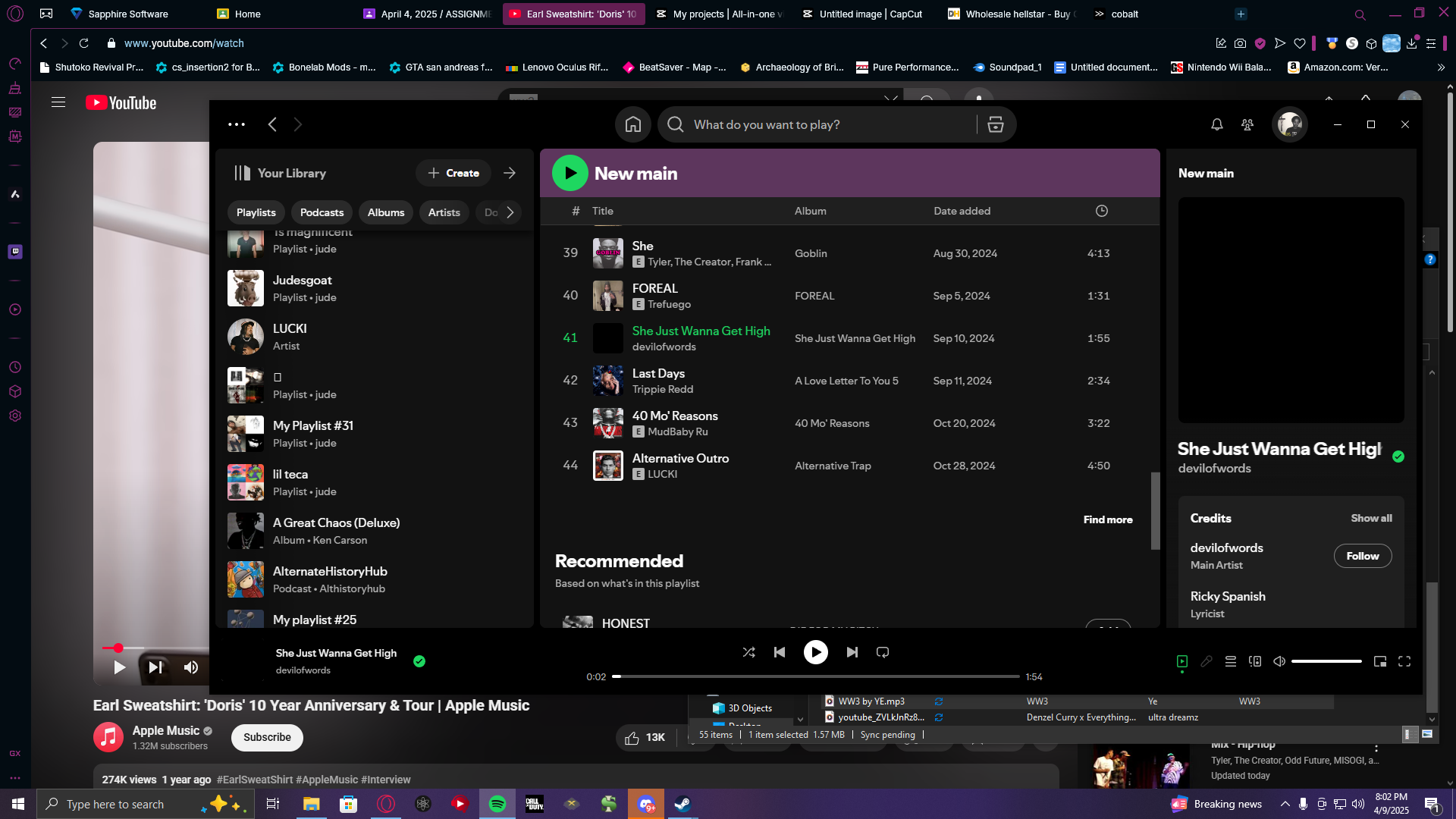Screen dimensions: 1456x819
Task: Open Connect to a device icon
Action: [1255, 661]
